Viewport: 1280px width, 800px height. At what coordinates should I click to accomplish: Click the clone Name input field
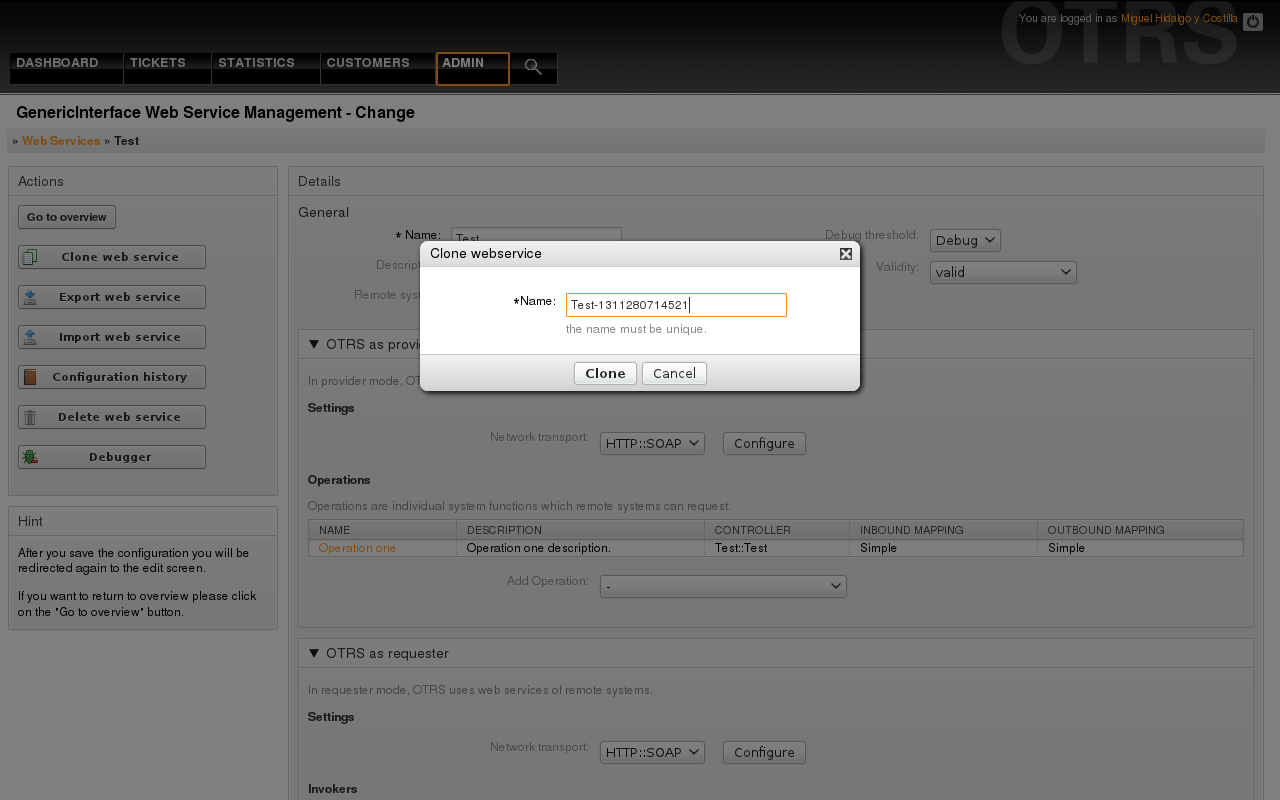click(x=676, y=305)
